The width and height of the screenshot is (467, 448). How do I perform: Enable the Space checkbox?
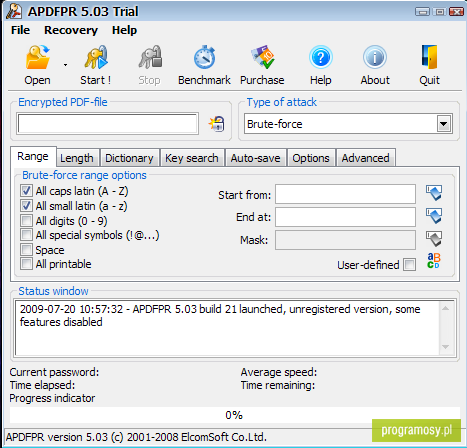click(x=26, y=250)
